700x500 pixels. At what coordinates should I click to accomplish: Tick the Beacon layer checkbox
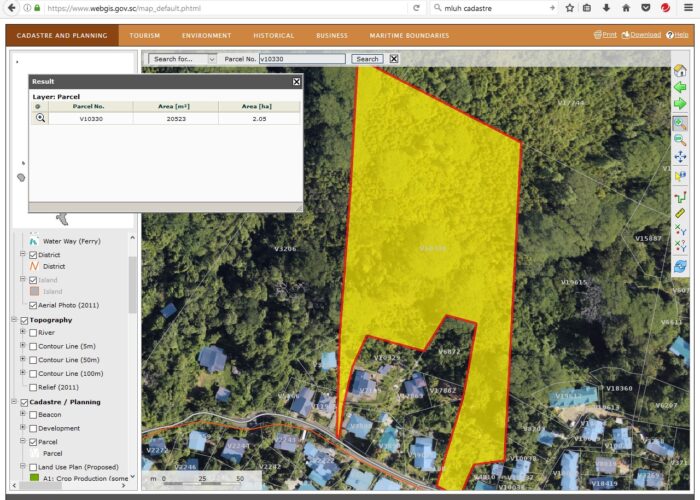click(x=33, y=415)
